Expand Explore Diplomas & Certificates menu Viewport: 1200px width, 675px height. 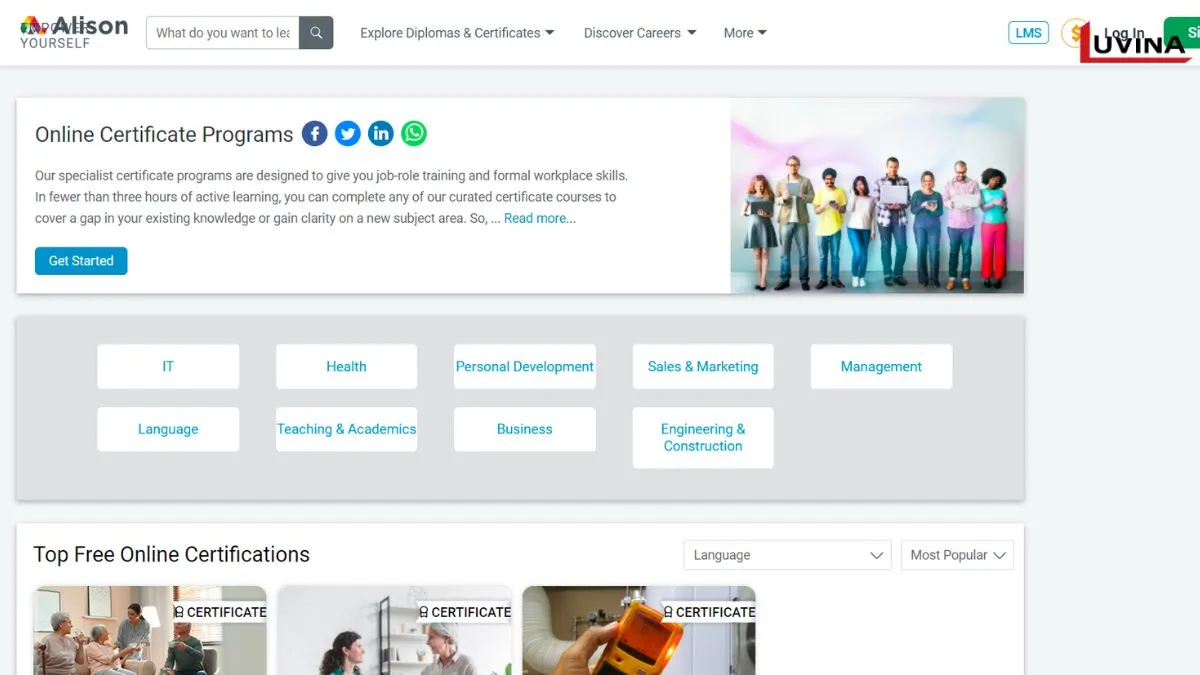[457, 33]
